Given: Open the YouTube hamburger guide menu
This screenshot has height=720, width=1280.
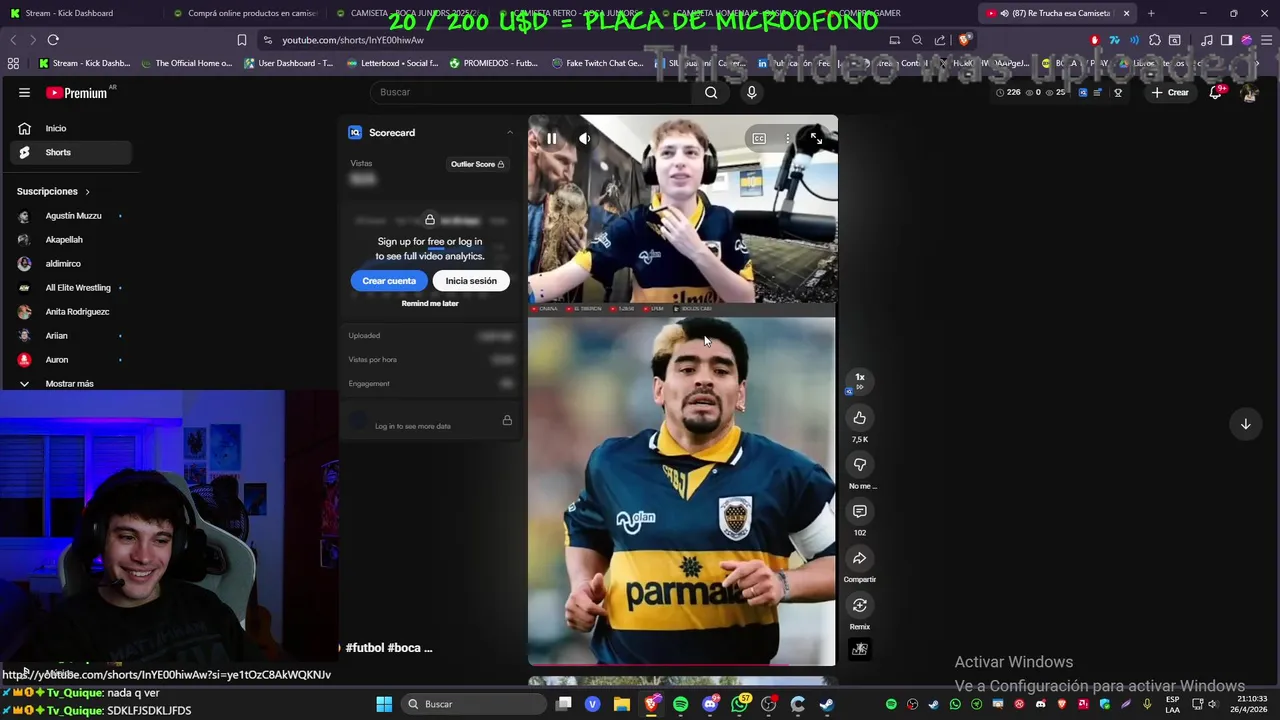Looking at the screenshot, I should [24, 92].
